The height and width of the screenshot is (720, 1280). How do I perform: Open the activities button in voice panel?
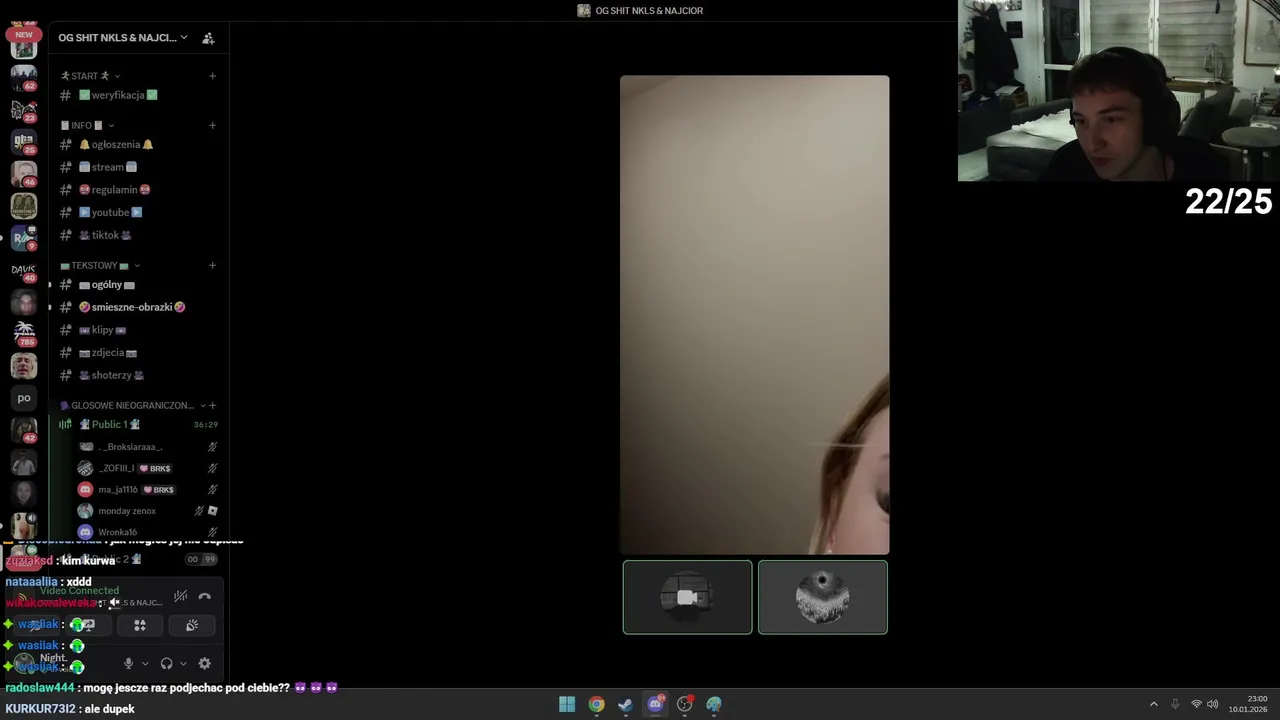point(140,625)
